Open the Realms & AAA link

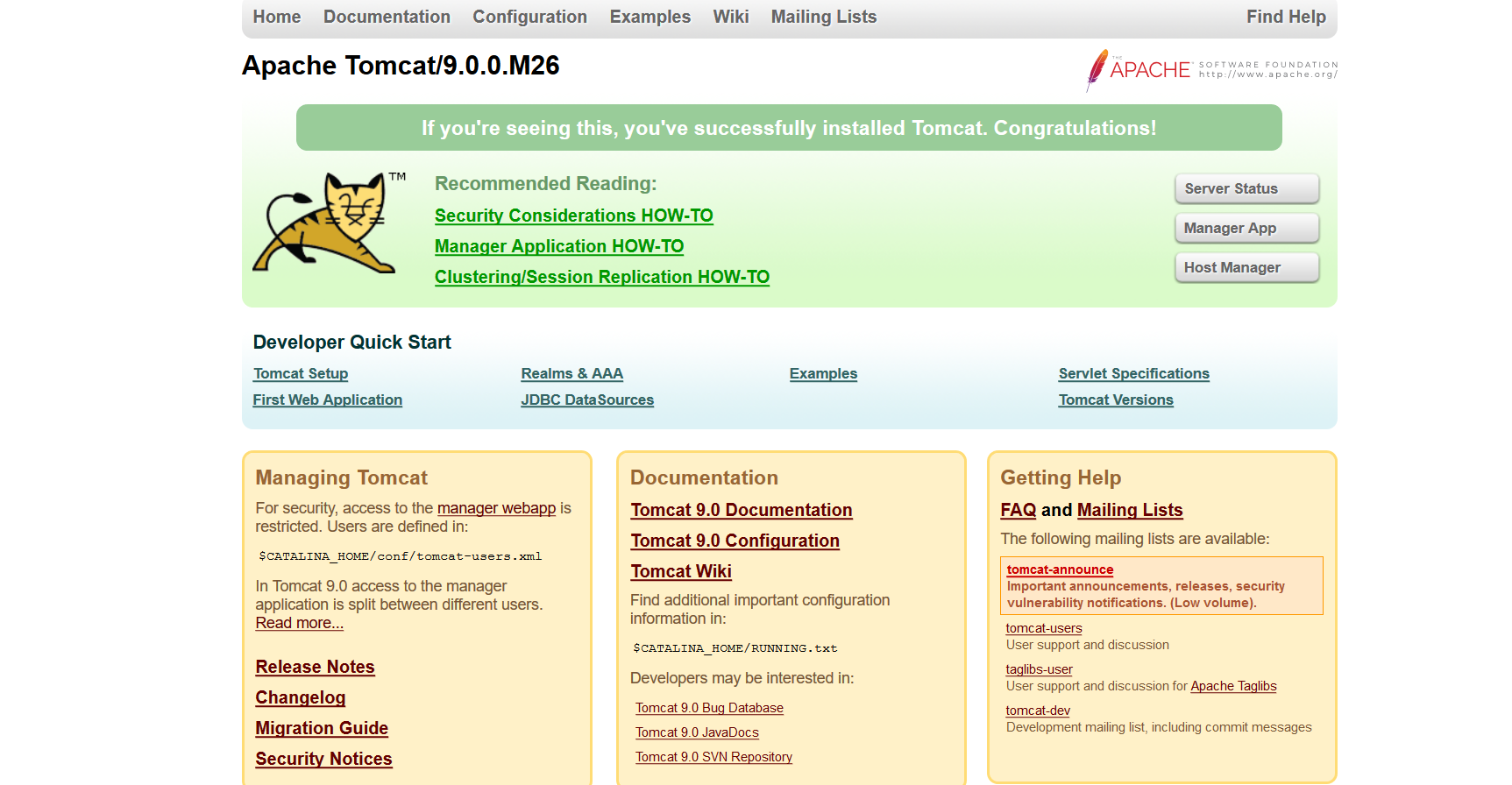pos(572,373)
